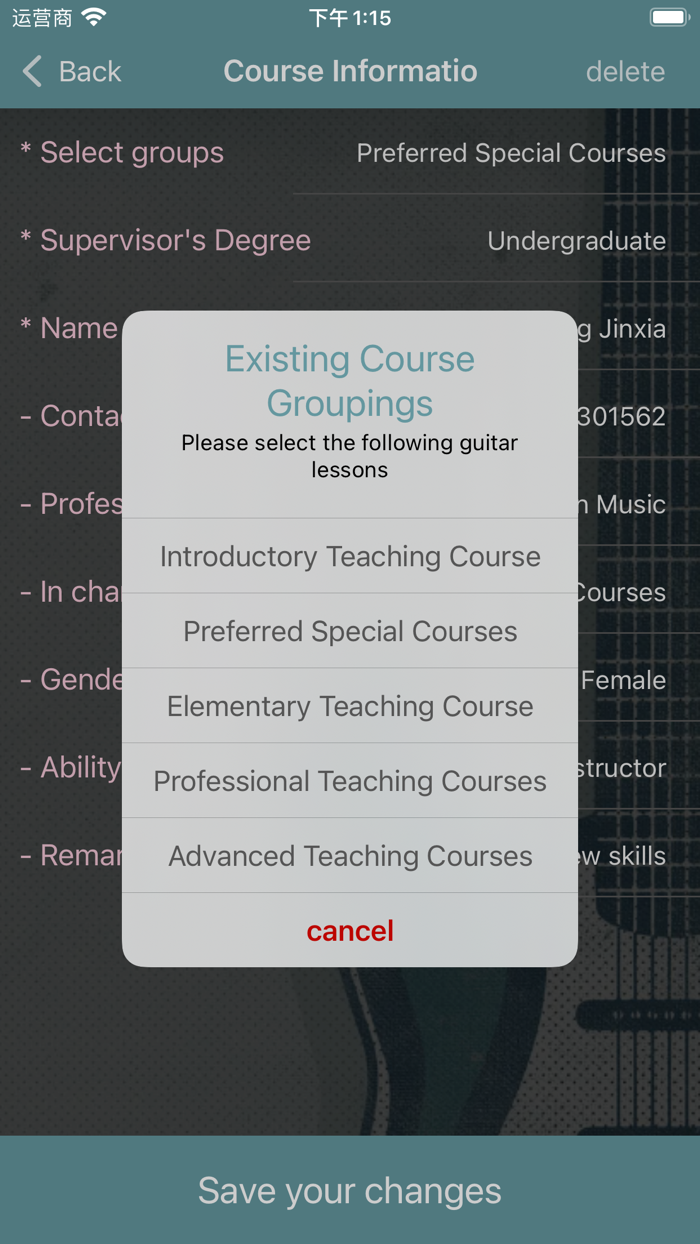
Task: Open Select groups value Preferred Special Courses
Action: tap(511, 153)
